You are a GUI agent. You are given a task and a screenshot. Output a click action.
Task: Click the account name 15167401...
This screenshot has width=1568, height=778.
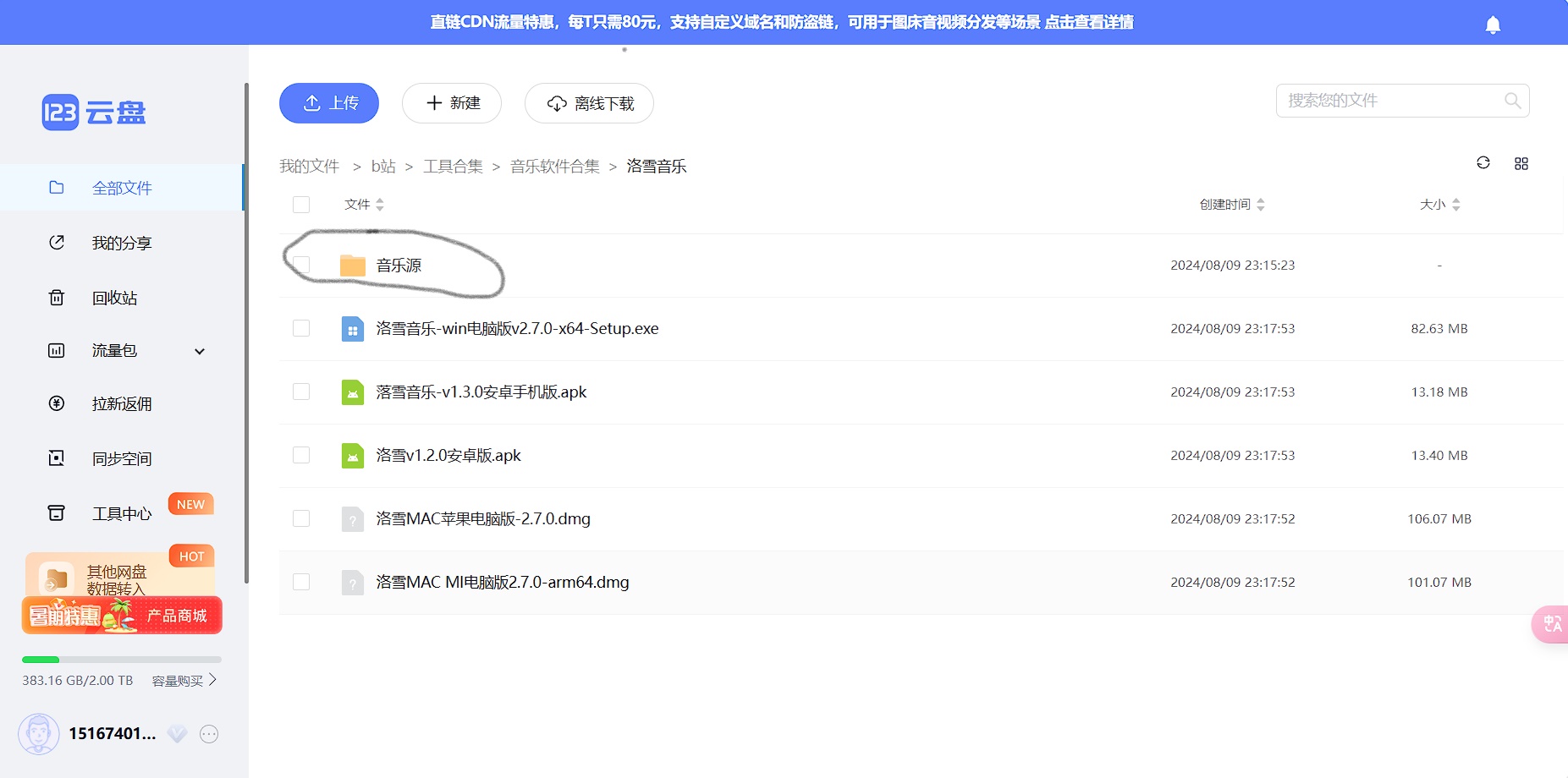113,734
